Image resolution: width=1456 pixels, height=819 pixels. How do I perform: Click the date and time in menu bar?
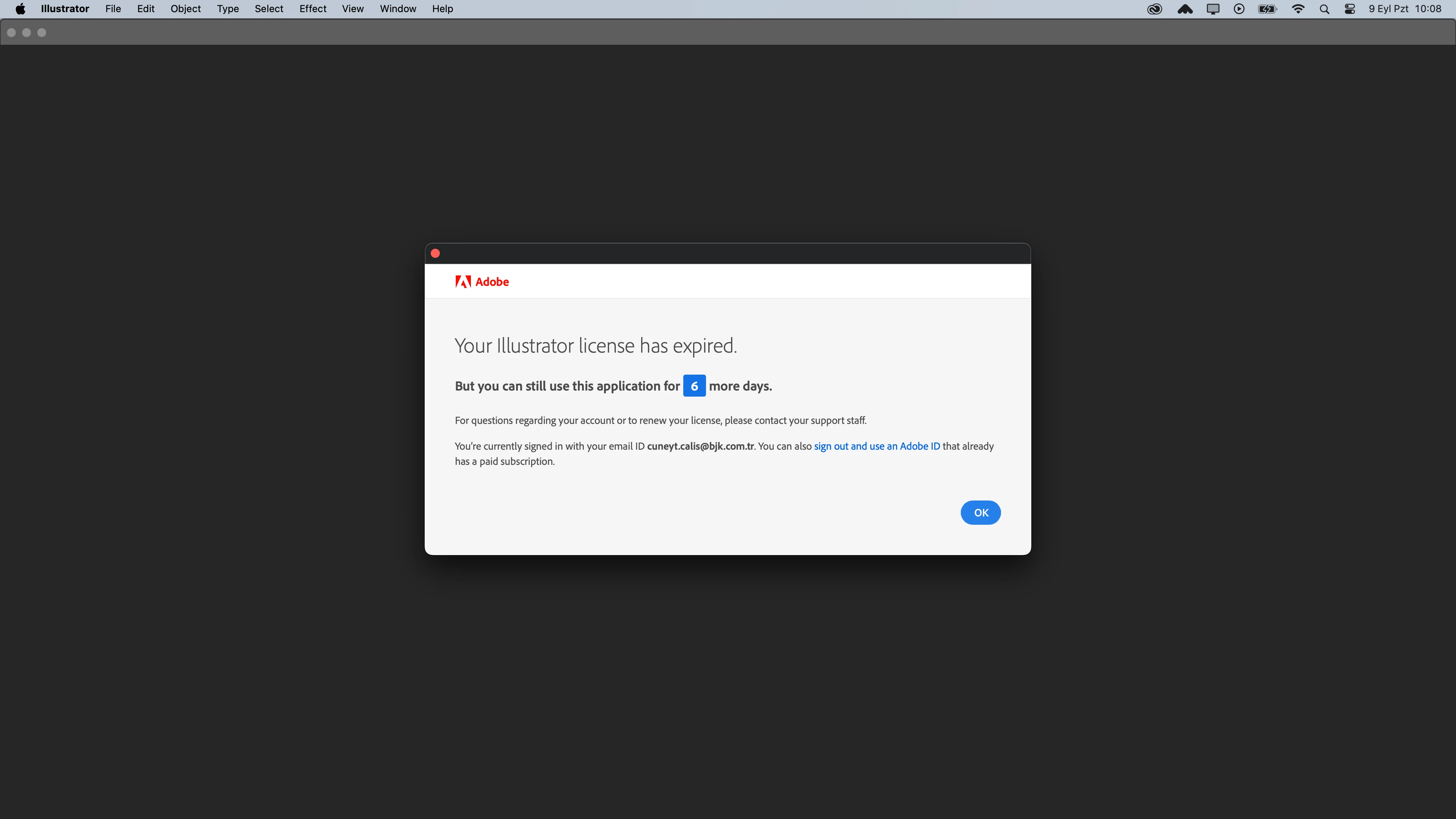1404,9
